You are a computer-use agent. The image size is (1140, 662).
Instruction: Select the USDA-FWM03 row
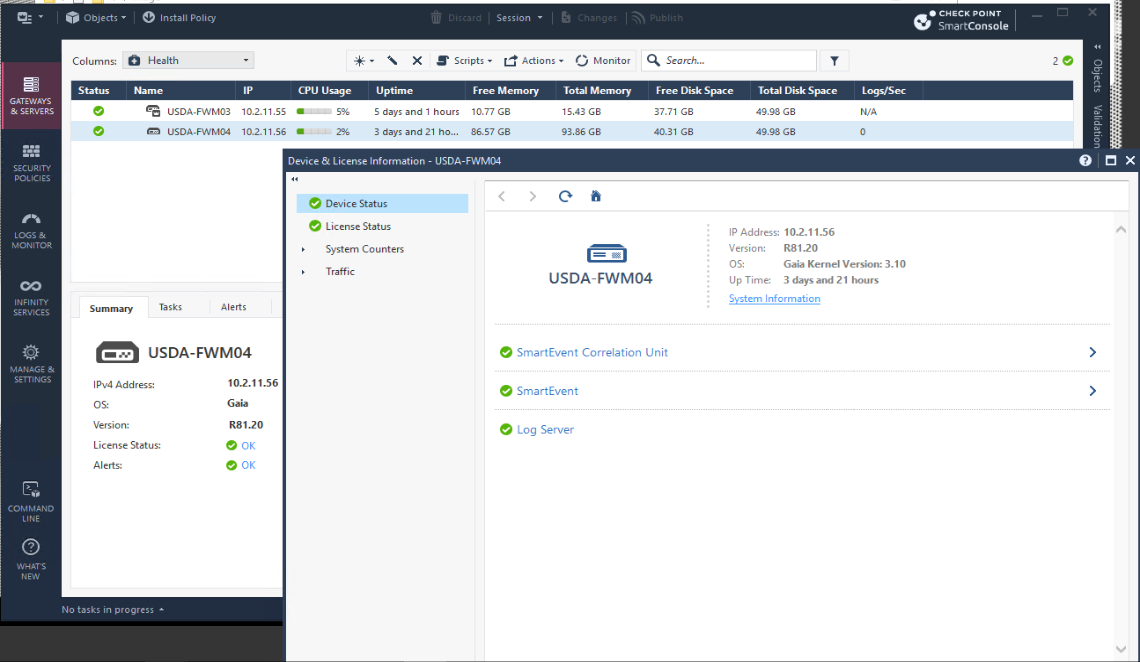point(571,111)
